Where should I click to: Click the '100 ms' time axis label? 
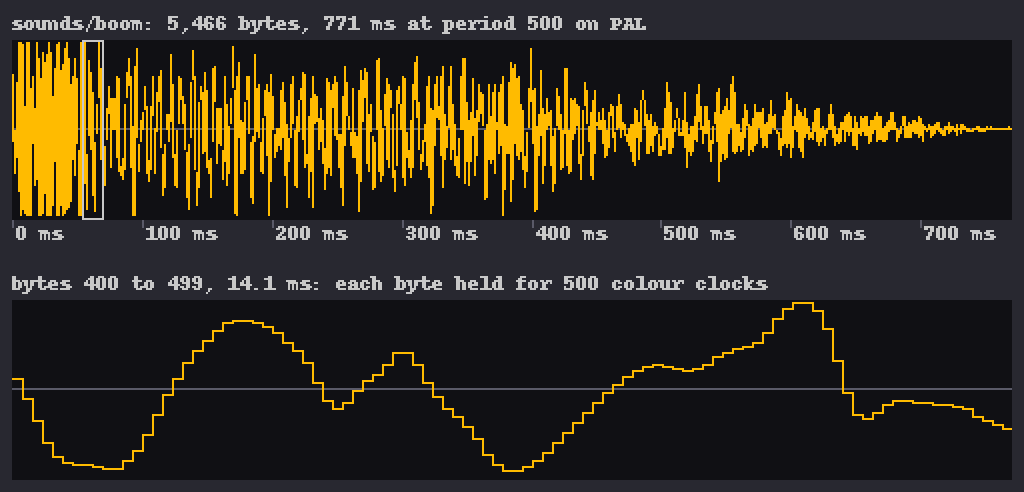(182, 233)
